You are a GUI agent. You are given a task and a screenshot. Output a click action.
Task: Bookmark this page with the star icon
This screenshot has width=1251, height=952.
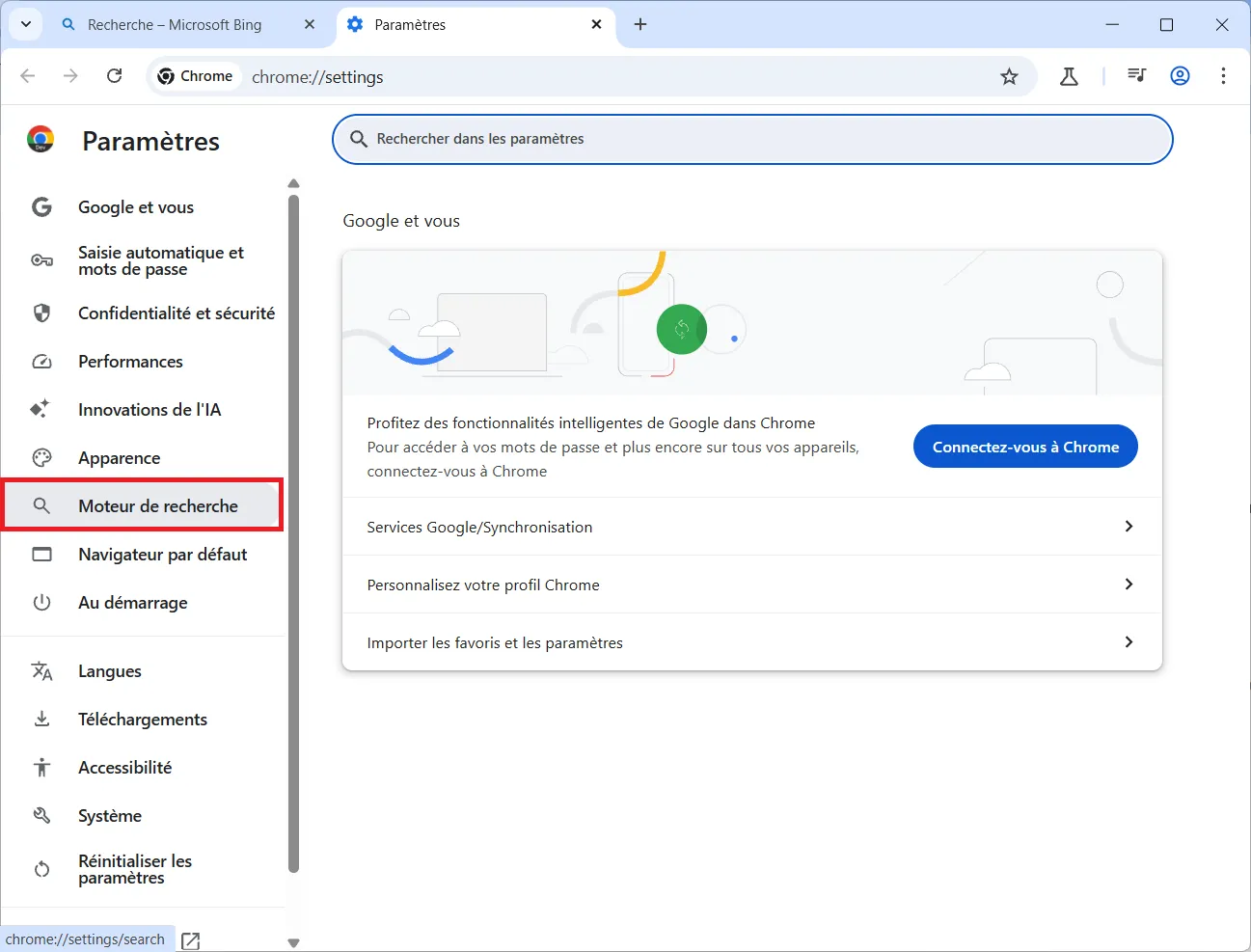(1009, 77)
